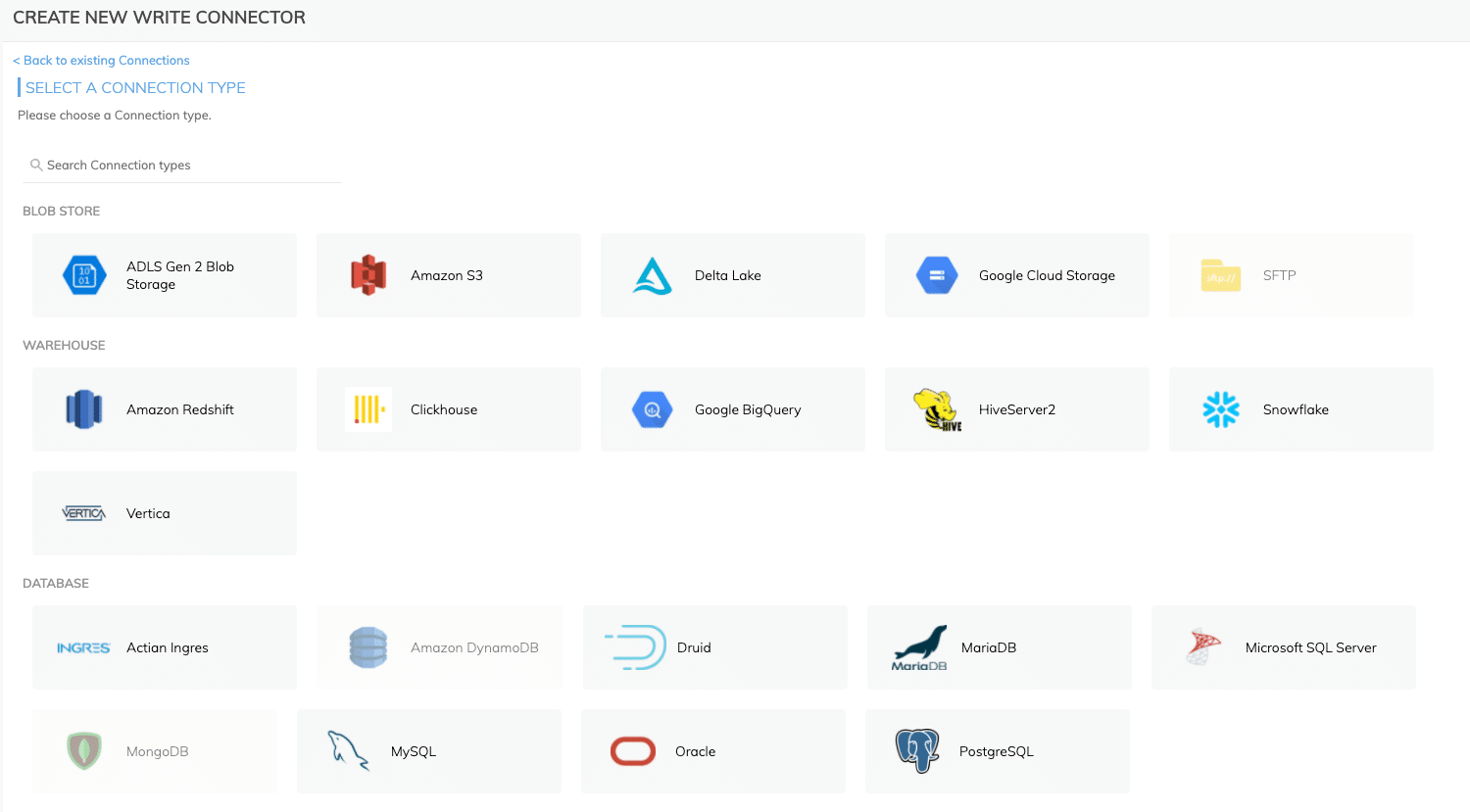Click the HiveServer2 bee icon
Screen dimensions: 1470x812
pyautogui.click(x=937, y=409)
